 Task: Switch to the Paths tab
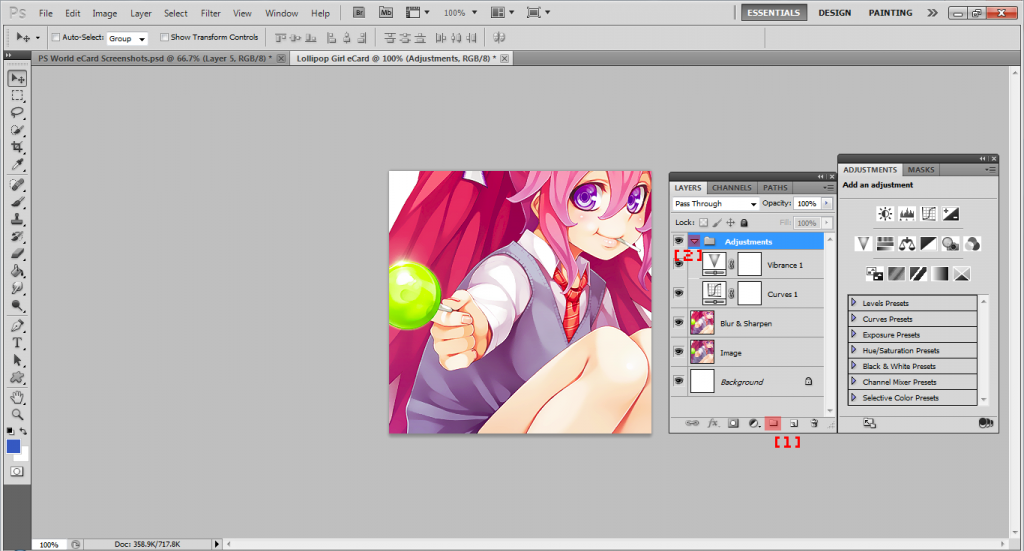click(x=775, y=187)
